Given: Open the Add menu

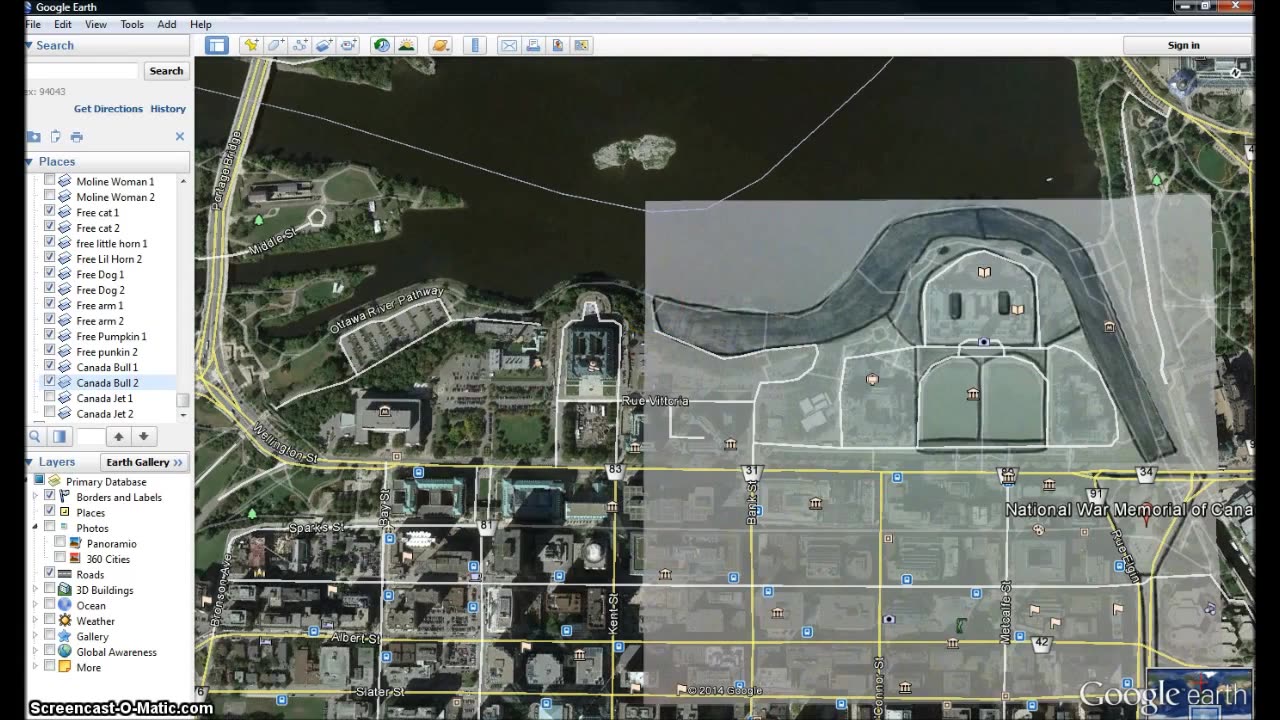Looking at the screenshot, I should point(167,24).
